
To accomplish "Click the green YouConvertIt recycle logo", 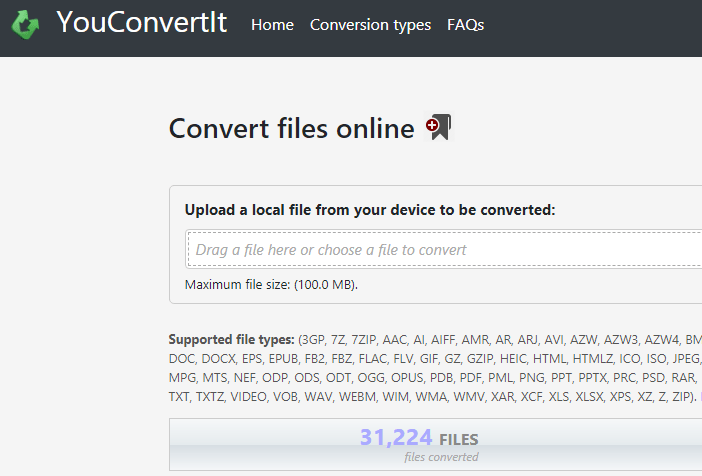I will pos(25,24).
